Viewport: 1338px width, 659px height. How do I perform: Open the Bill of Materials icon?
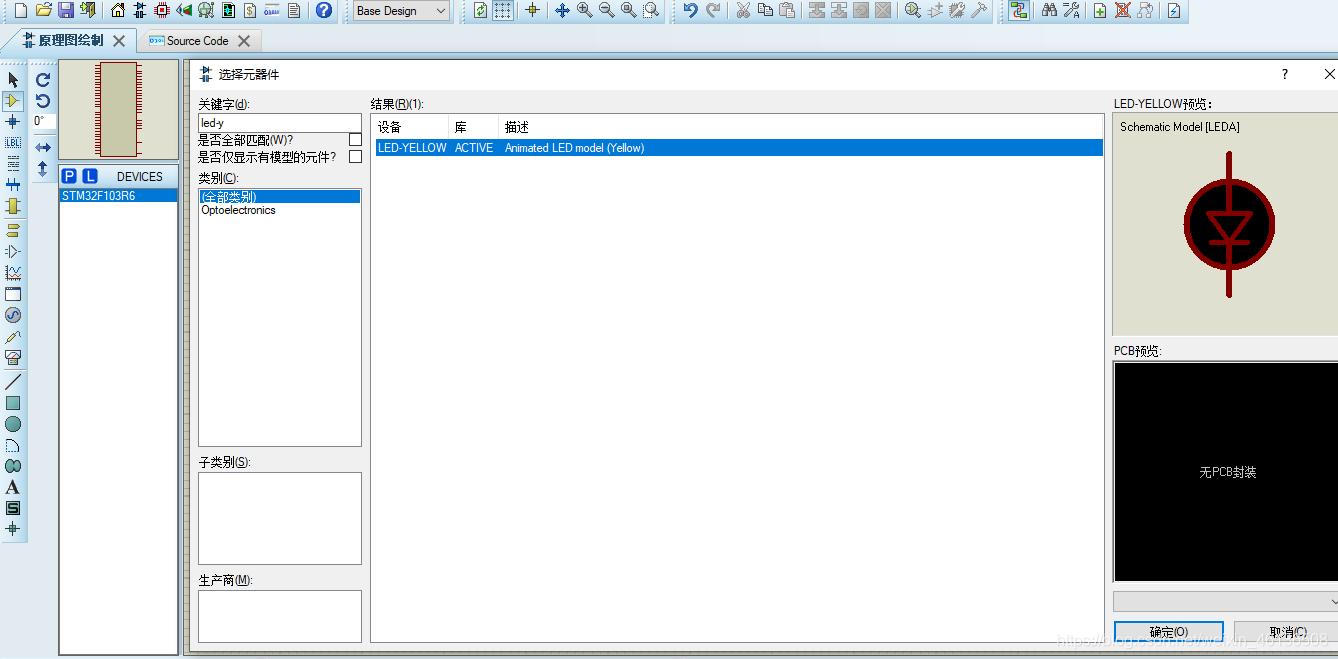click(x=250, y=10)
